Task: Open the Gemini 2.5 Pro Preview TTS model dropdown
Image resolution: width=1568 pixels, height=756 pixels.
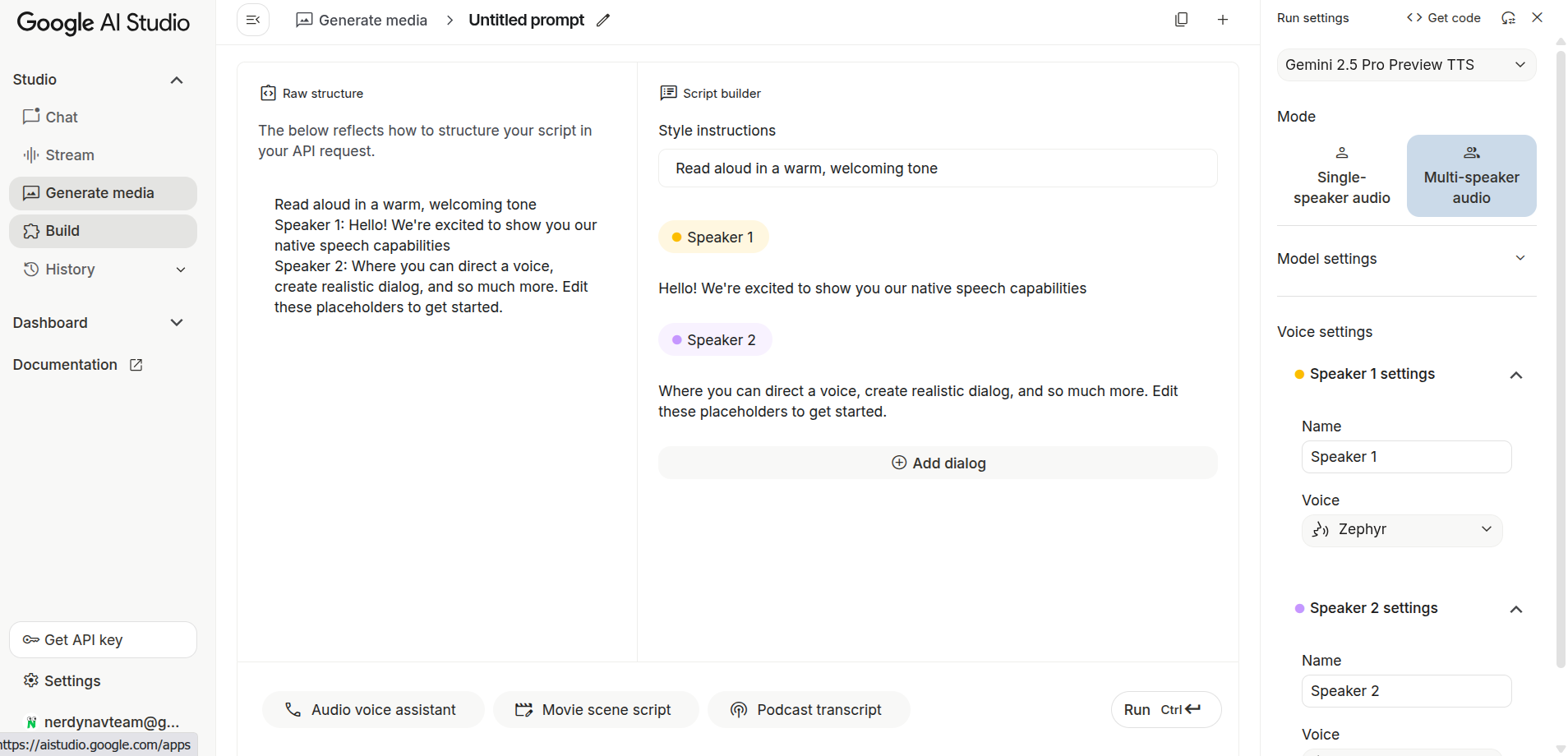Action: click(1406, 65)
